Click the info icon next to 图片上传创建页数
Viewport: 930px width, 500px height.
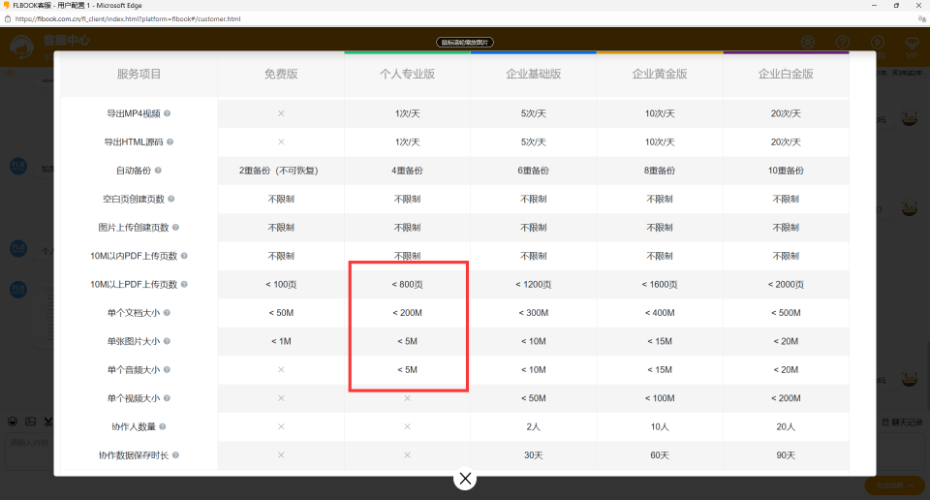click(176, 228)
